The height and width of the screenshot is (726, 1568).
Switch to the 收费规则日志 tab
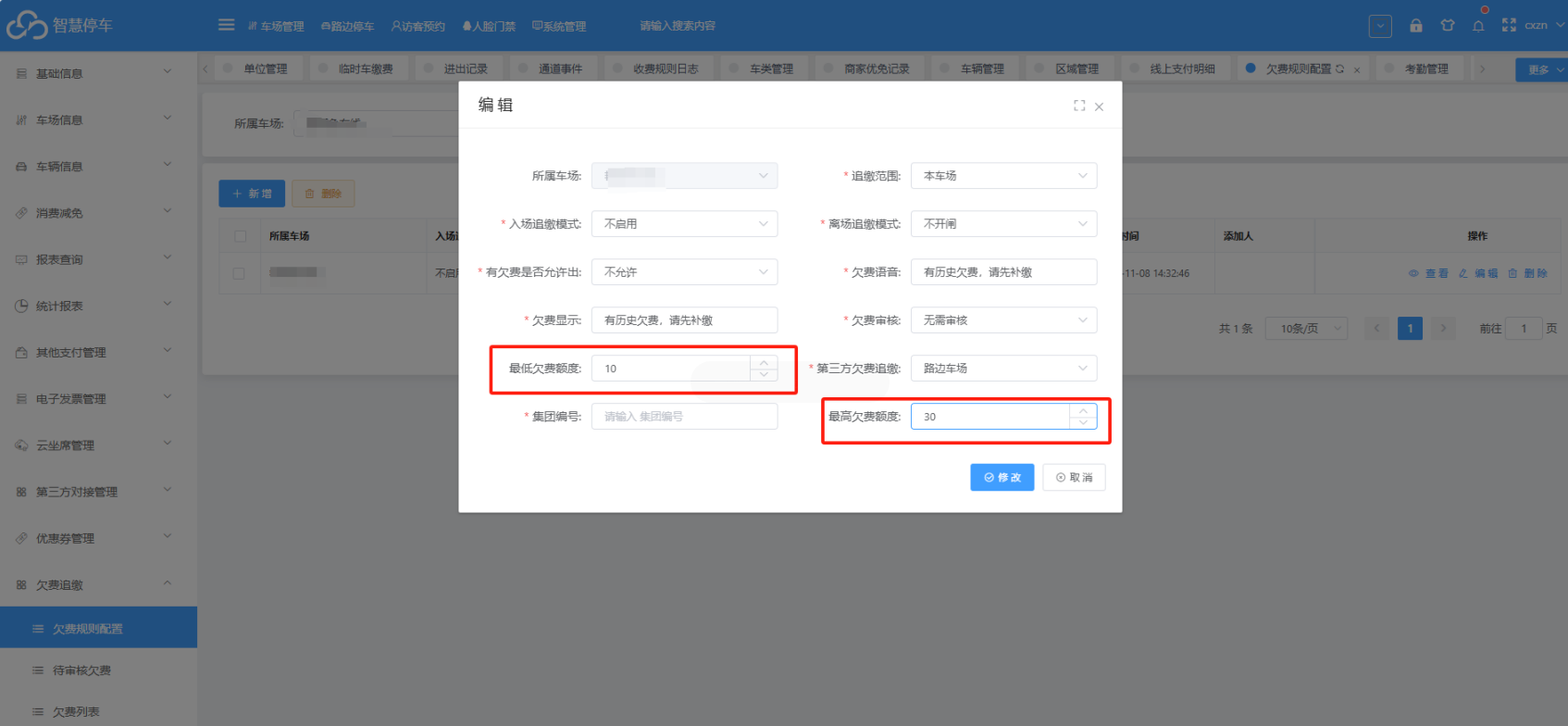656,69
